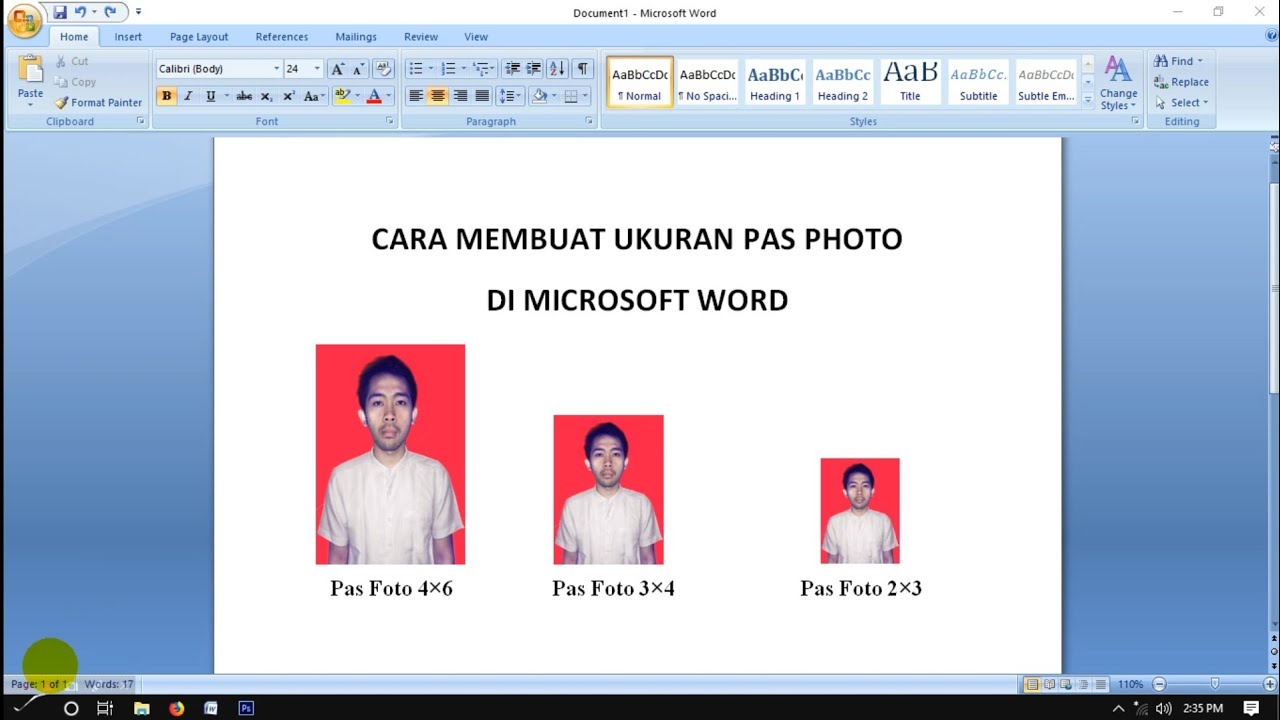Open the Mailings tab
This screenshot has width=1280, height=720.
click(x=356, y=37)
